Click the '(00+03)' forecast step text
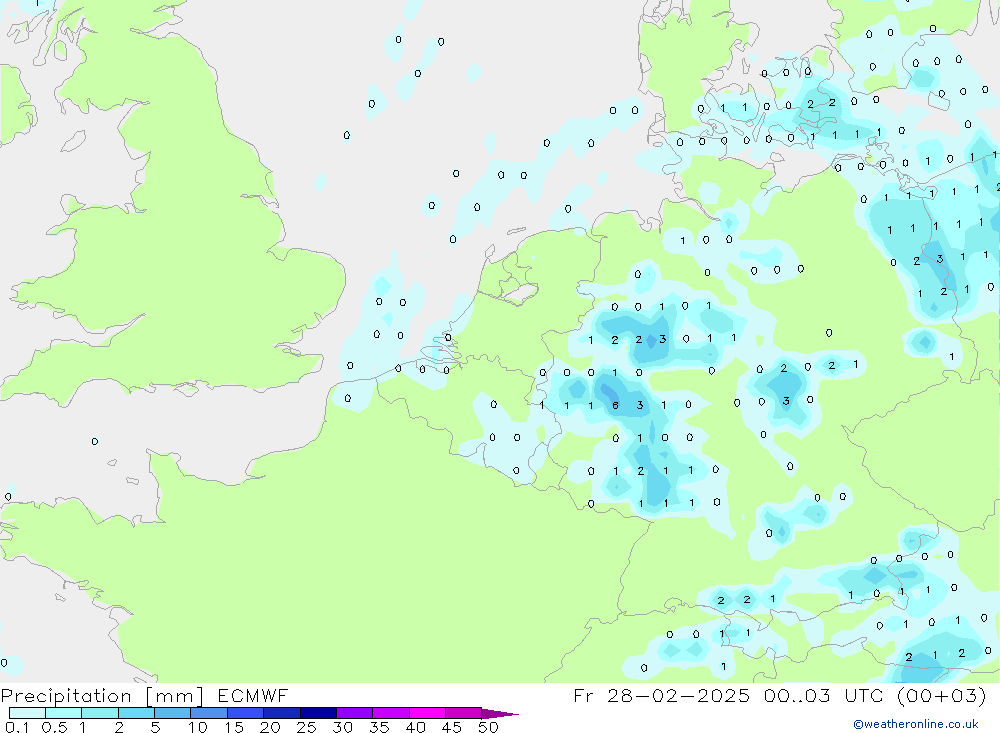Image resolution: width=1000 pixels, height=733 pixels. point(941,695)
